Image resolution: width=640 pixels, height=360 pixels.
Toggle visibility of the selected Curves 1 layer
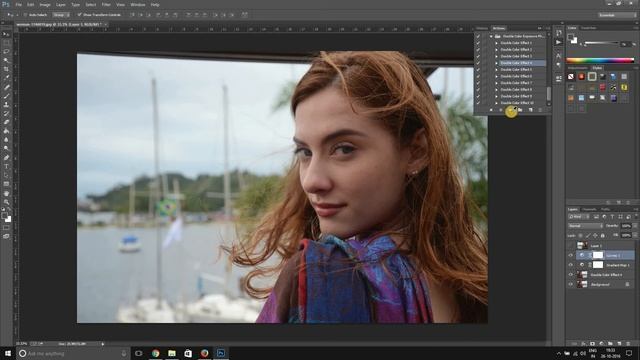571,255
